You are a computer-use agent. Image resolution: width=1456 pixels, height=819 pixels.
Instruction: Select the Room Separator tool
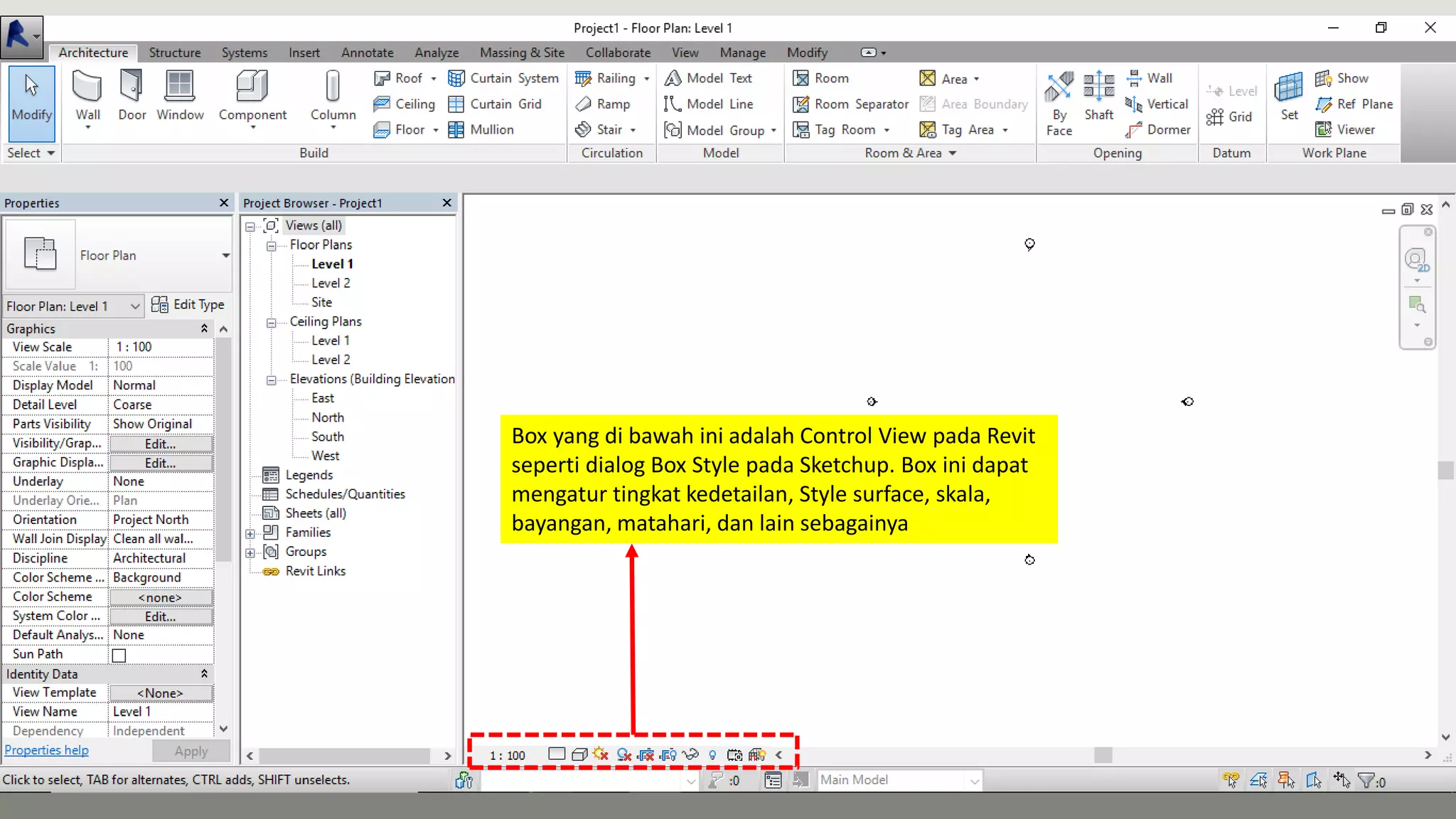[852, 104]
